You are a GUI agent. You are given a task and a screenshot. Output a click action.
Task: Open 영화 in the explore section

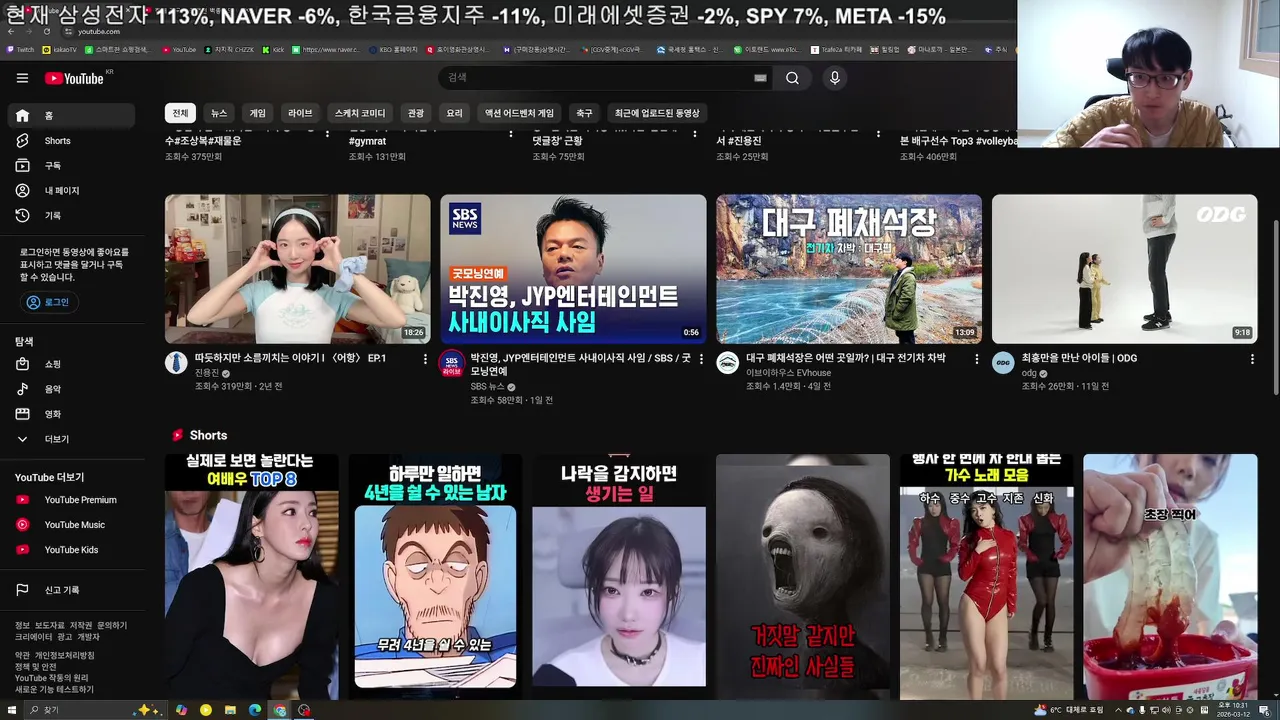(x=70, y=414)
